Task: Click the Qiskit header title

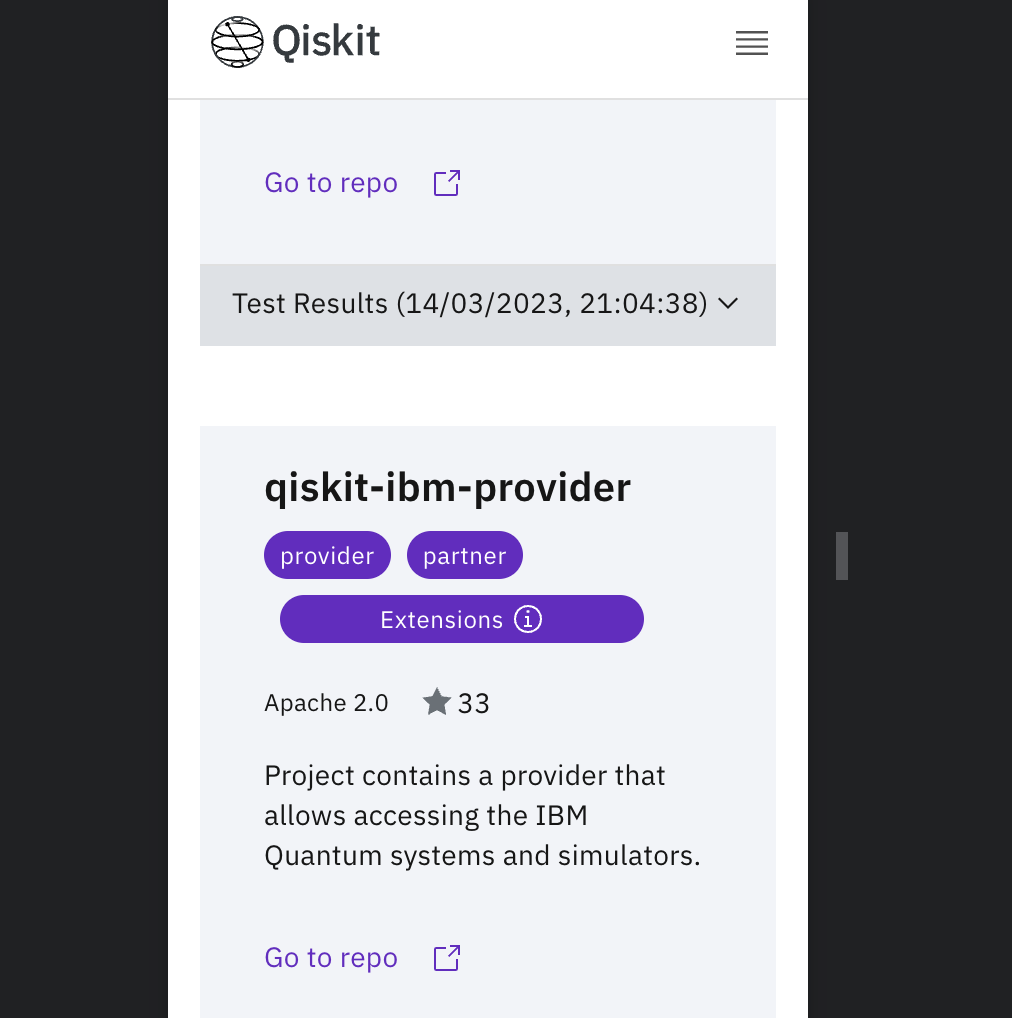Action: coord(325,42)
